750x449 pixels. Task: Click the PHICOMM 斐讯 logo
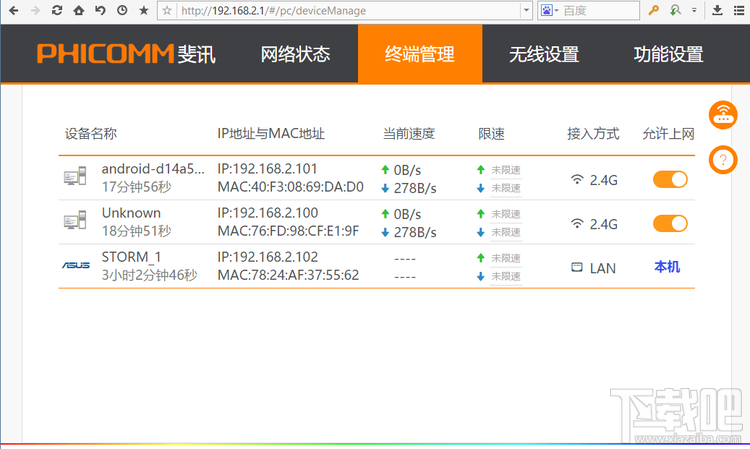tap(126, 54)
